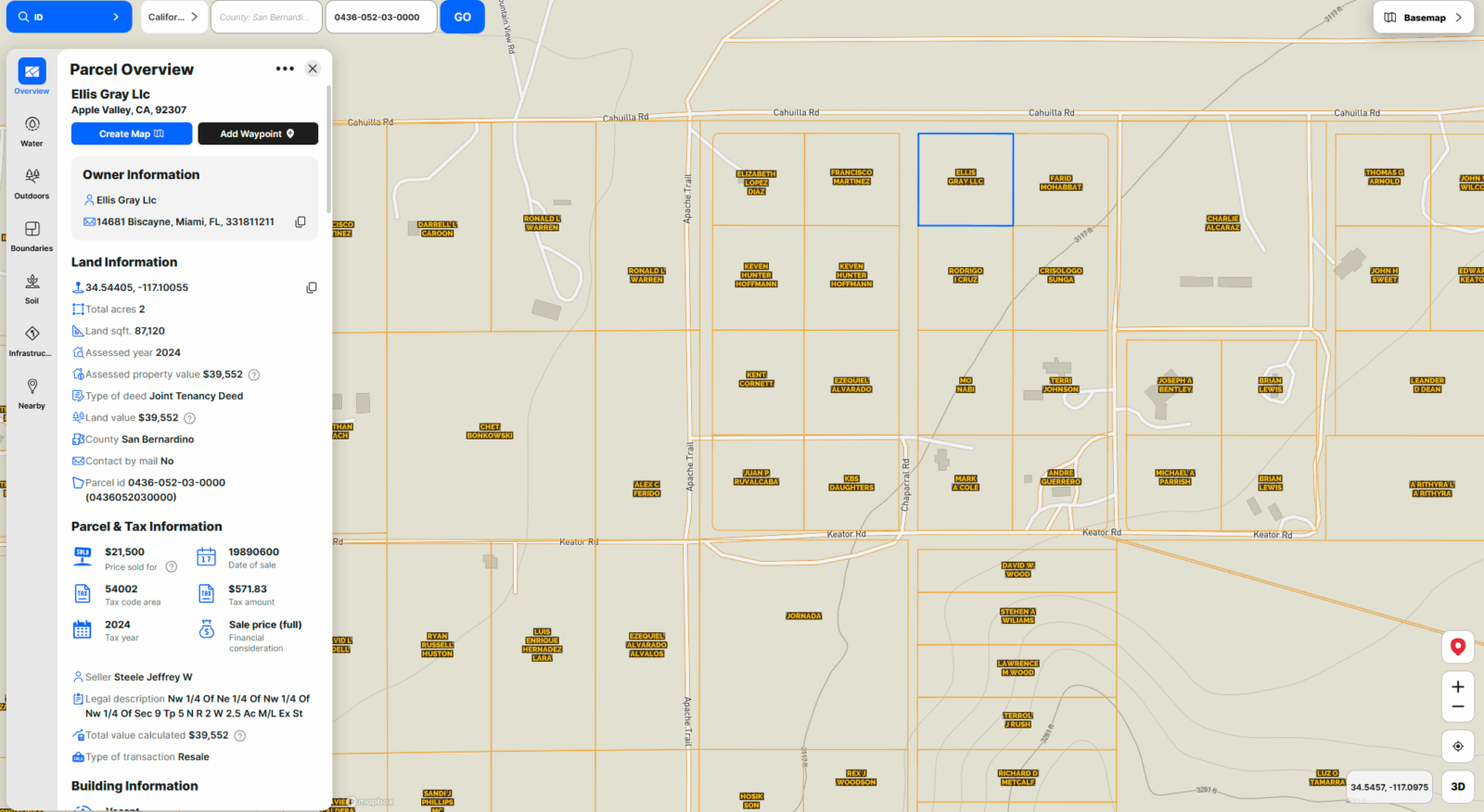Select the Boundaries sidebar icon
The height and width of the screenshot is (812, 1484).
[32, 235]
